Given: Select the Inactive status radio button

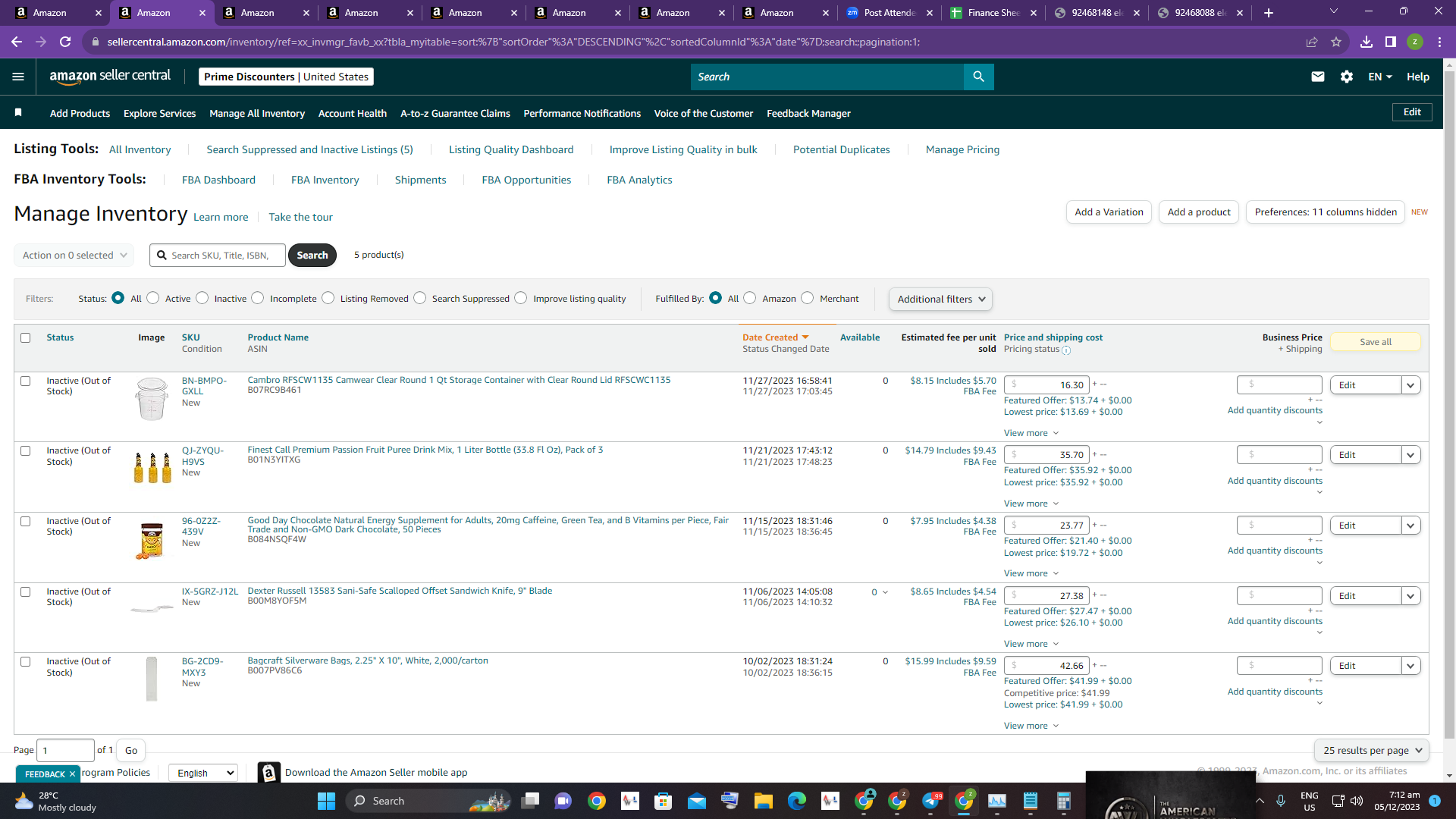Looking at the screenshot, I should pyautogui.click(x=202, y=298).
